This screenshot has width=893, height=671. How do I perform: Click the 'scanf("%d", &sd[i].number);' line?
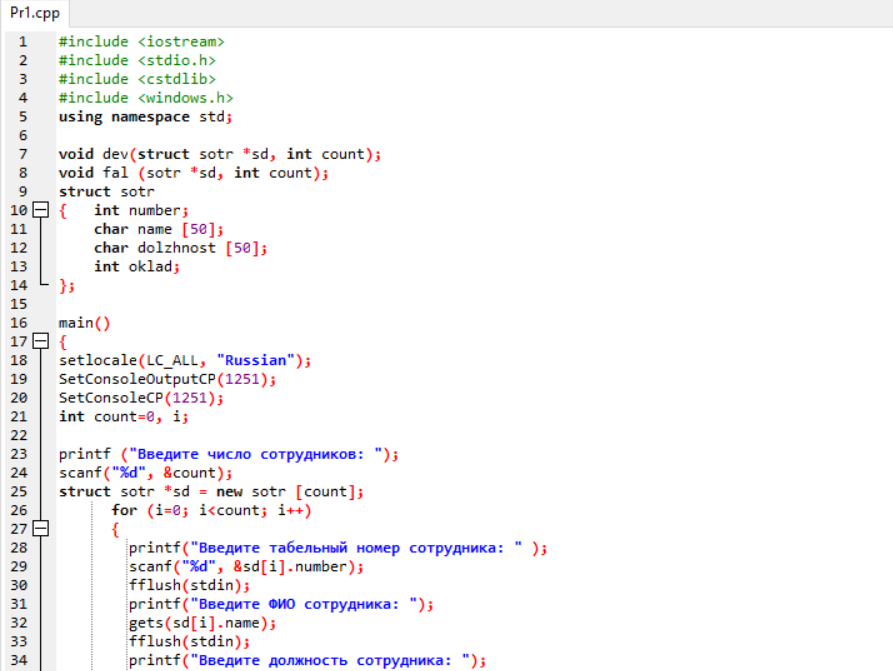point(246,567)
